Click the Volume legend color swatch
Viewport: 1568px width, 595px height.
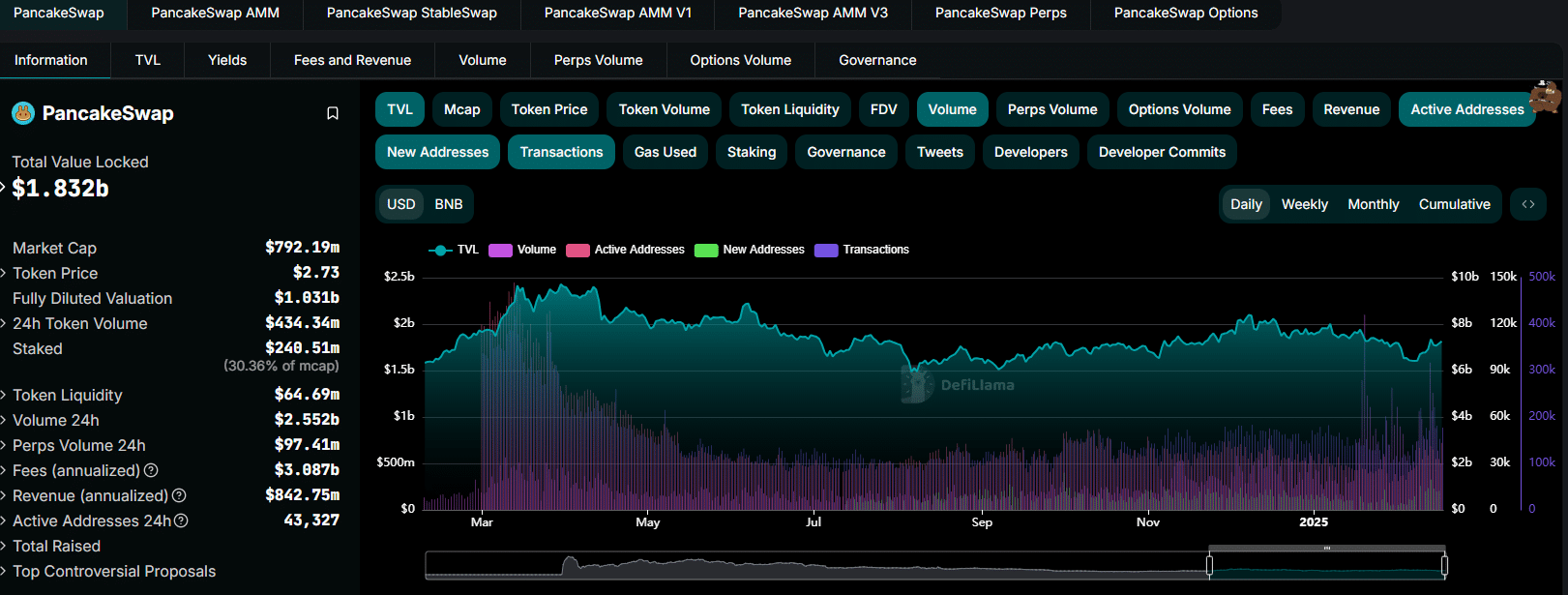[500, 251]
